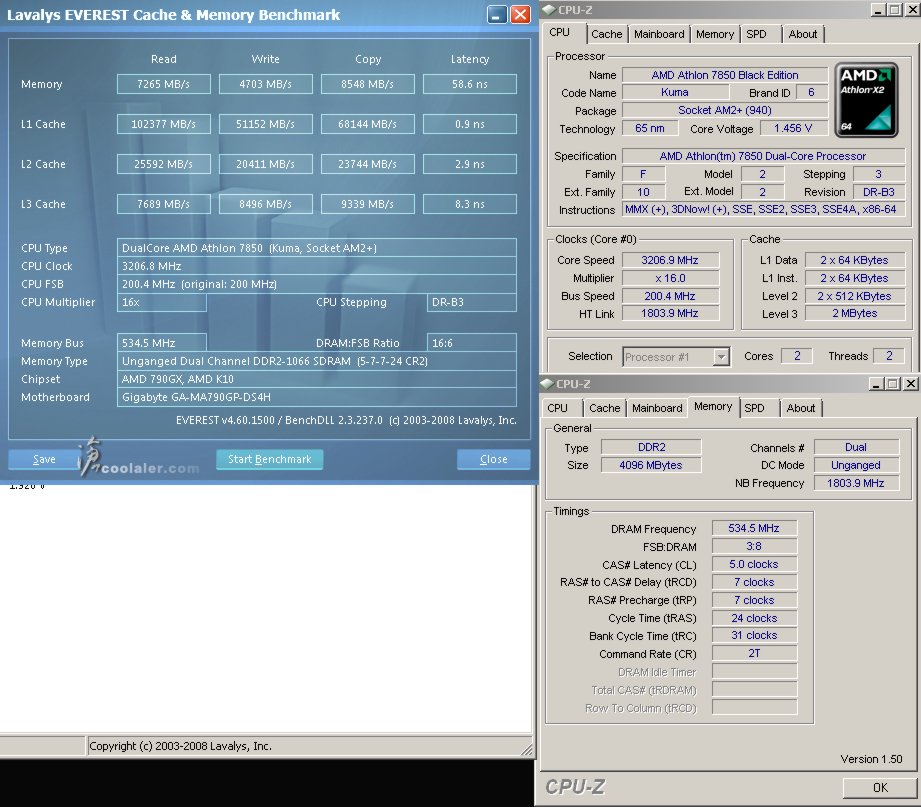Click the Memory Latency 58.6 ns result

click(x=470, y=84)
